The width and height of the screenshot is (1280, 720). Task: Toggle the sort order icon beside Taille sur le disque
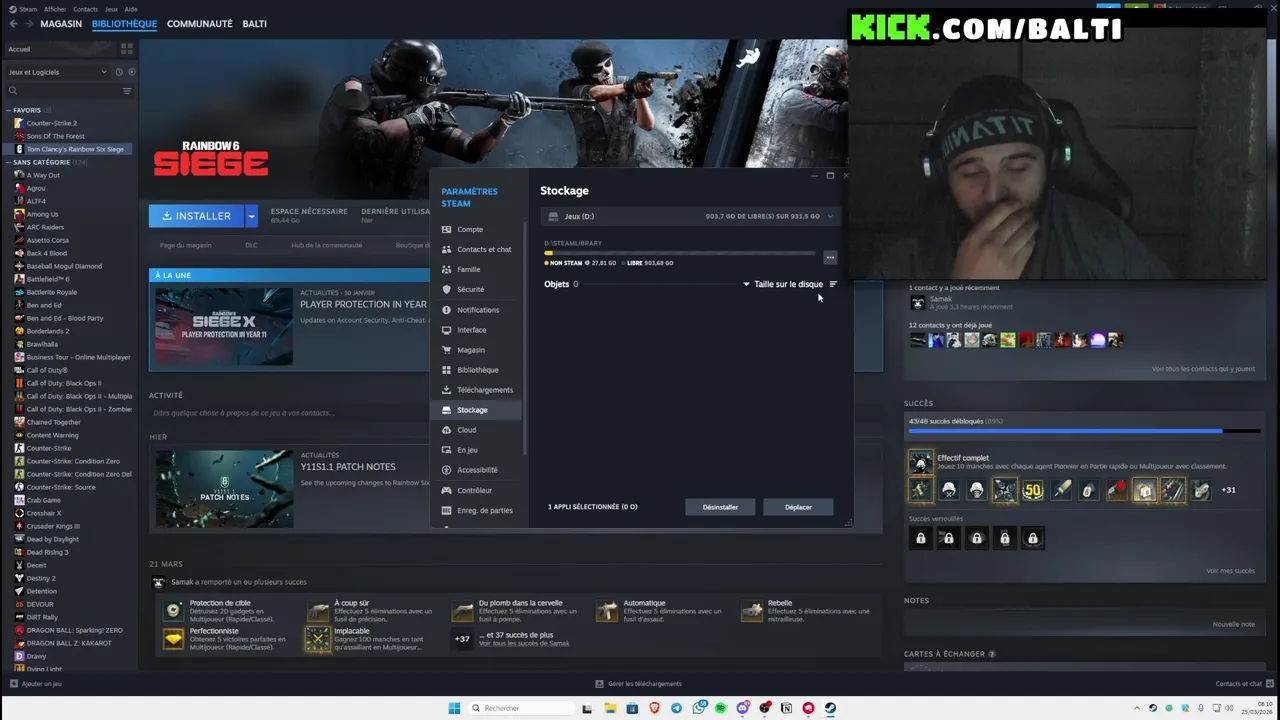point(833,284)
